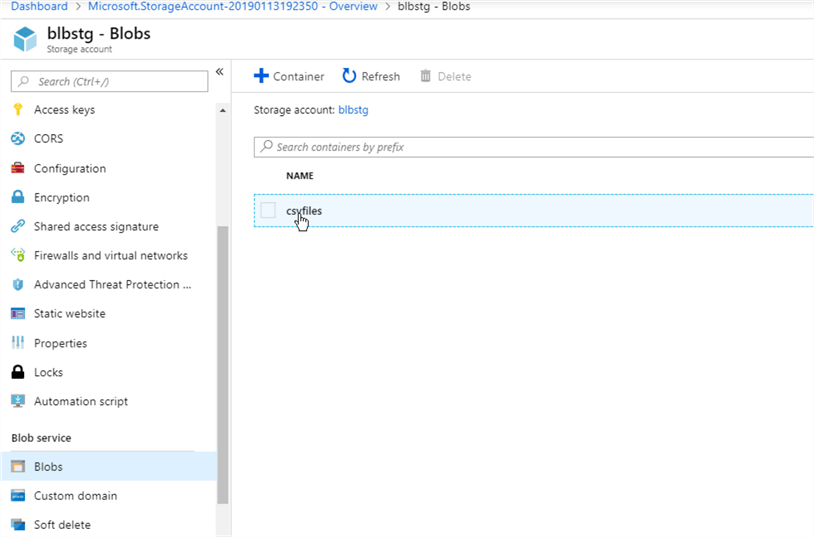Click the CORS globe icon
The width and height of the screenshot is (814, 537).
[18, 139]
